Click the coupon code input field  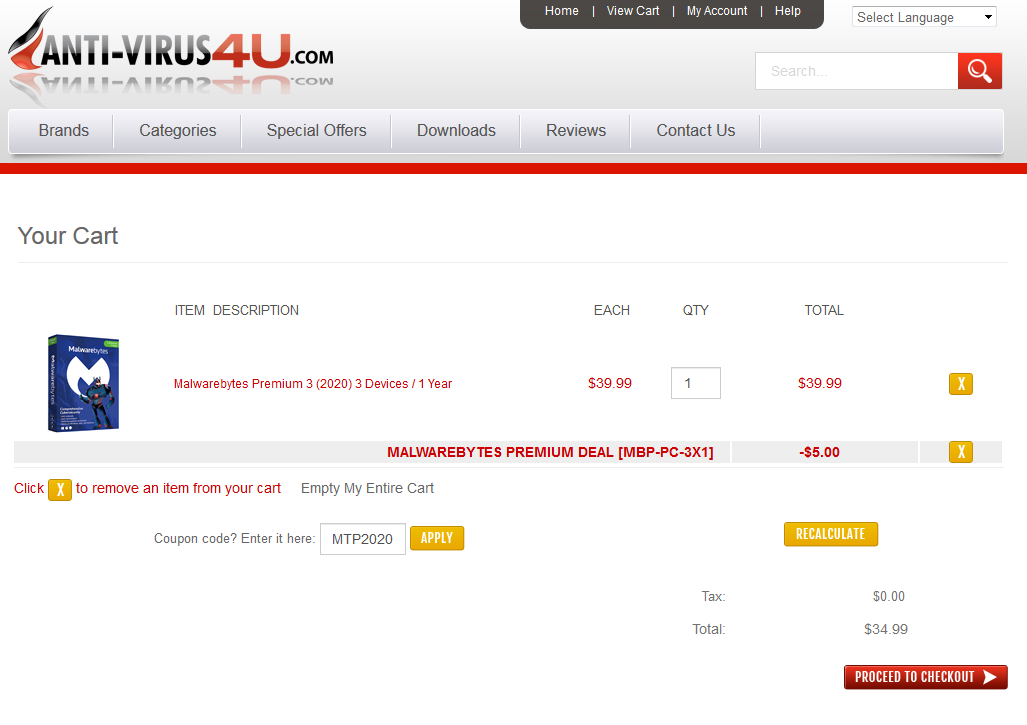point(363,539)
